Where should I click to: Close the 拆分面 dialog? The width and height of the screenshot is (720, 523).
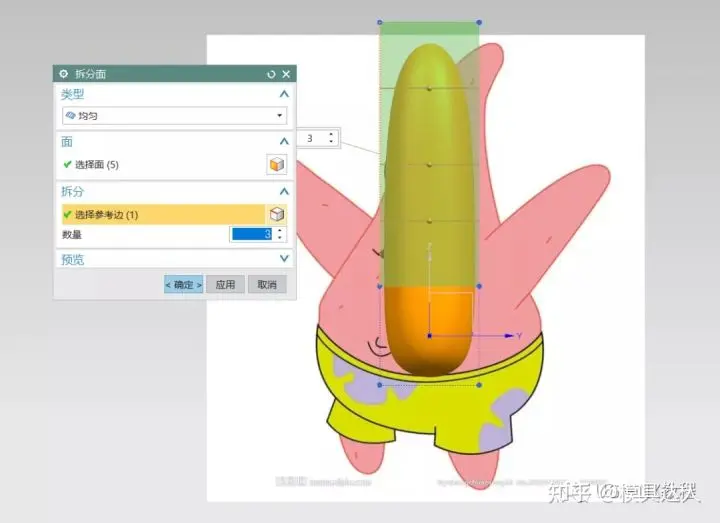286,74
